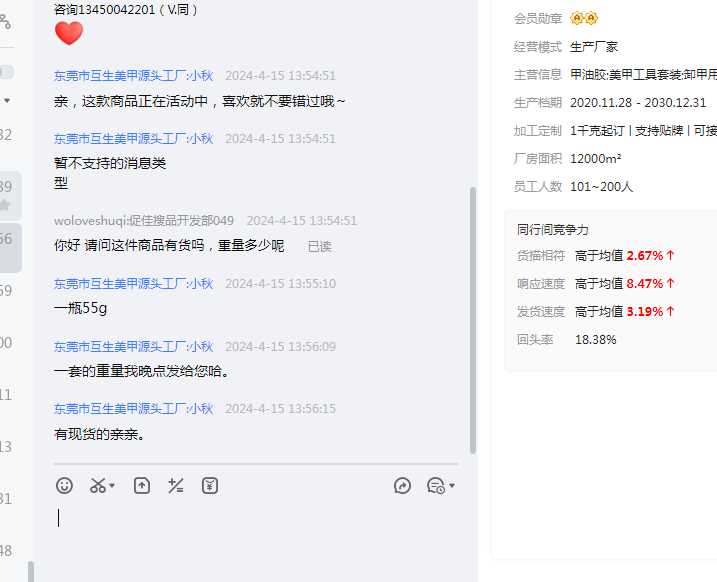Click the '回头率' label
This screenshot has width=717, height=582.
(535, 340)
